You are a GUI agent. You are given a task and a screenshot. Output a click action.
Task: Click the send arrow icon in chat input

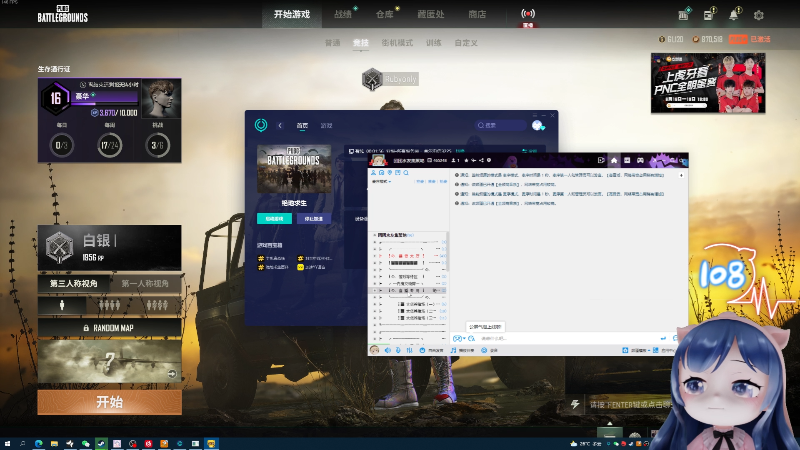[663, 338]
